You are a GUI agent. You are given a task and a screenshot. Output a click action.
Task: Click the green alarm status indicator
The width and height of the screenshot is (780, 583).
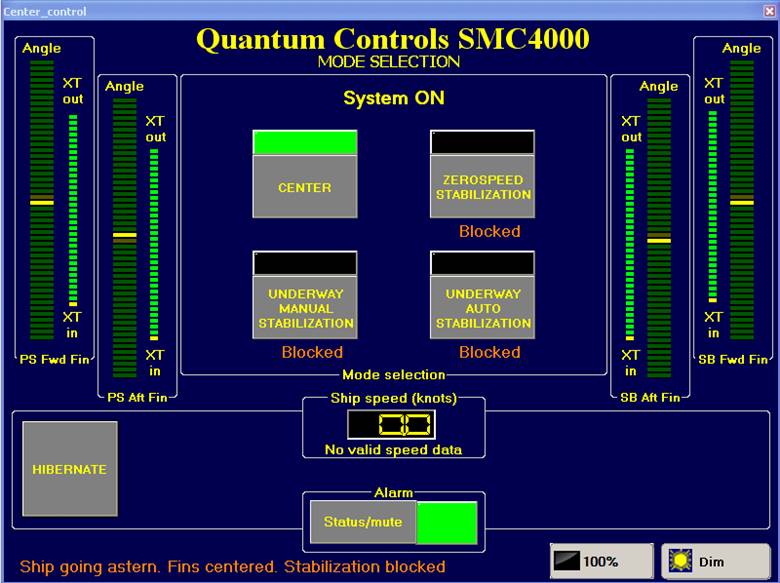pyautogui.click(x=447, y=523)
